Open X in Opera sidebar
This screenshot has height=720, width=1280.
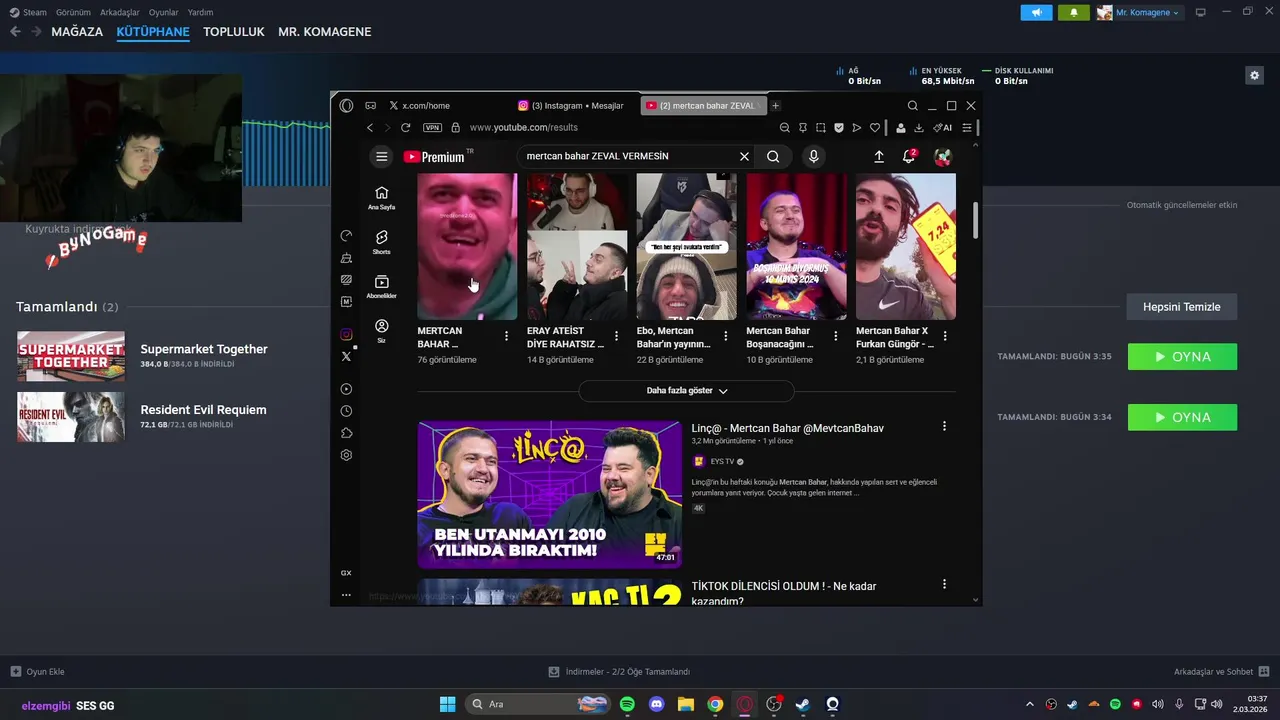(x=346, y=356)
